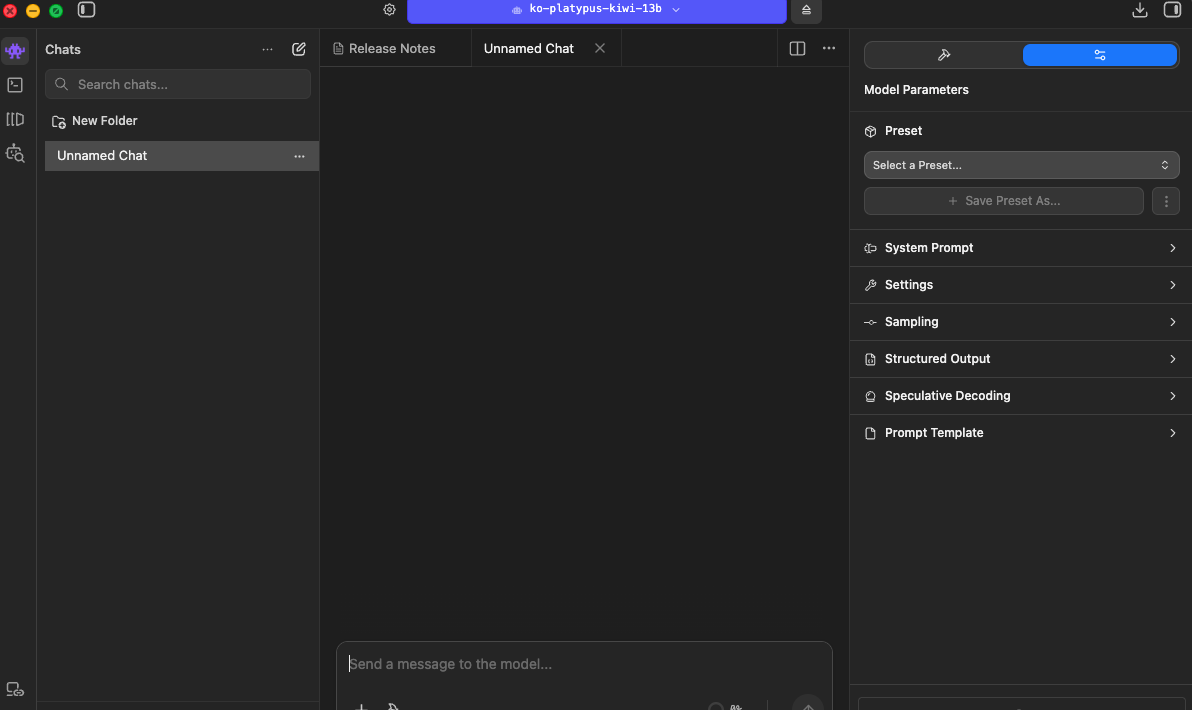Image resolution: width=1192 pixels, height=710 pixels.
Task: Click the Search chats field
Action: point(178,84)
